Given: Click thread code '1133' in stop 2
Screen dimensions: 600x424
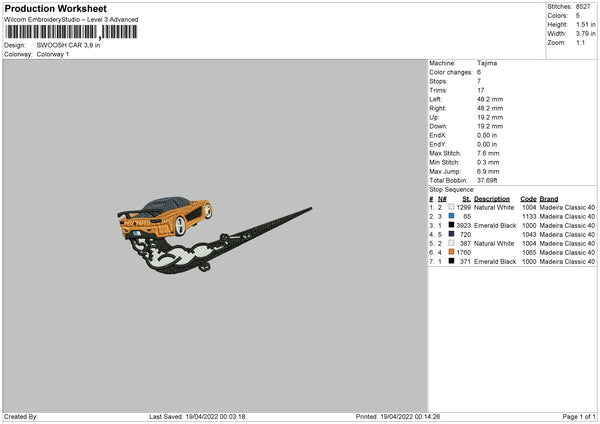Looking at the screenshot, I should (x=529, y=217).
